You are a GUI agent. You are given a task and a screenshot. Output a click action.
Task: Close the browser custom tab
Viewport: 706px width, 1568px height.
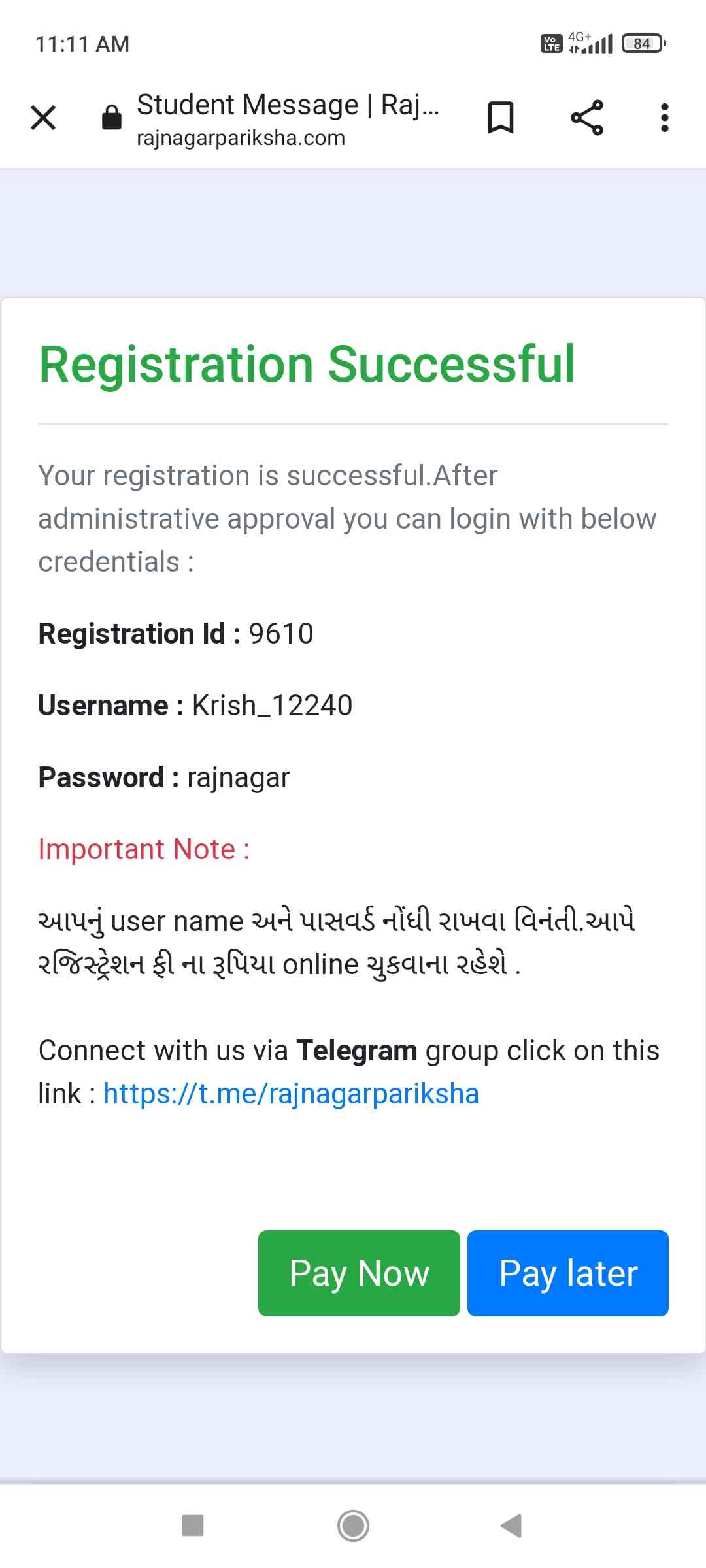point(43,118)
